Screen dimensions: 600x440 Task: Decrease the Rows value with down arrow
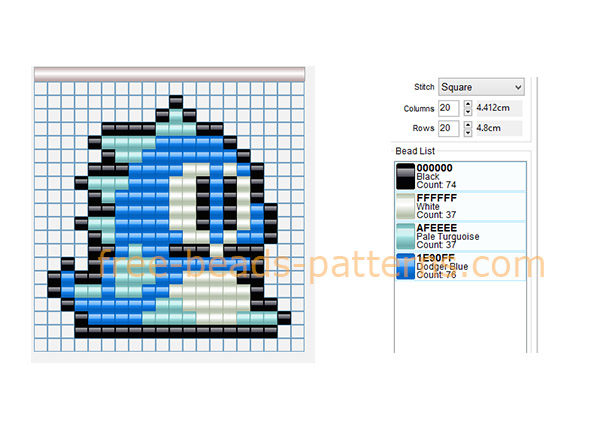(x=468, y=132)
